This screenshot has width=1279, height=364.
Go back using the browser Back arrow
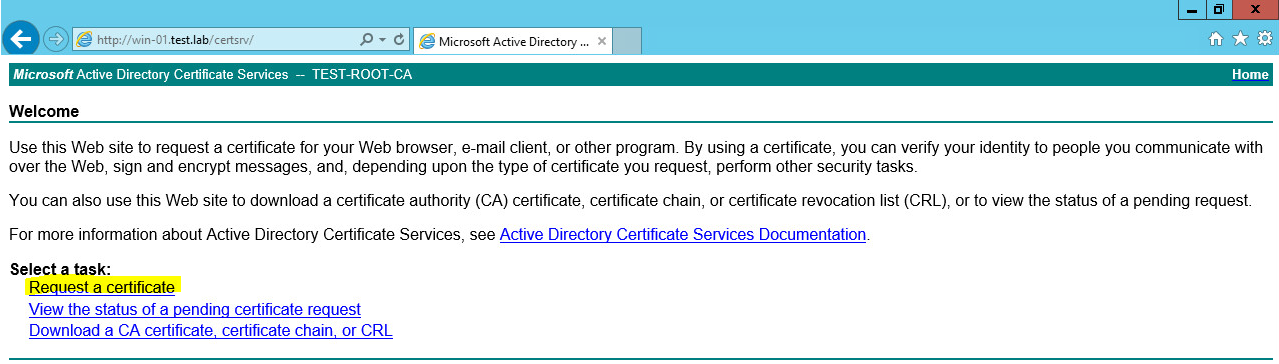21,39
